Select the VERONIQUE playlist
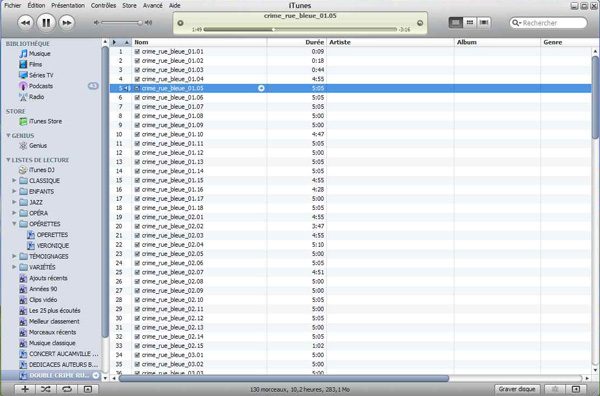This screenshot has height=396, width=600. (x=48, y=245)
